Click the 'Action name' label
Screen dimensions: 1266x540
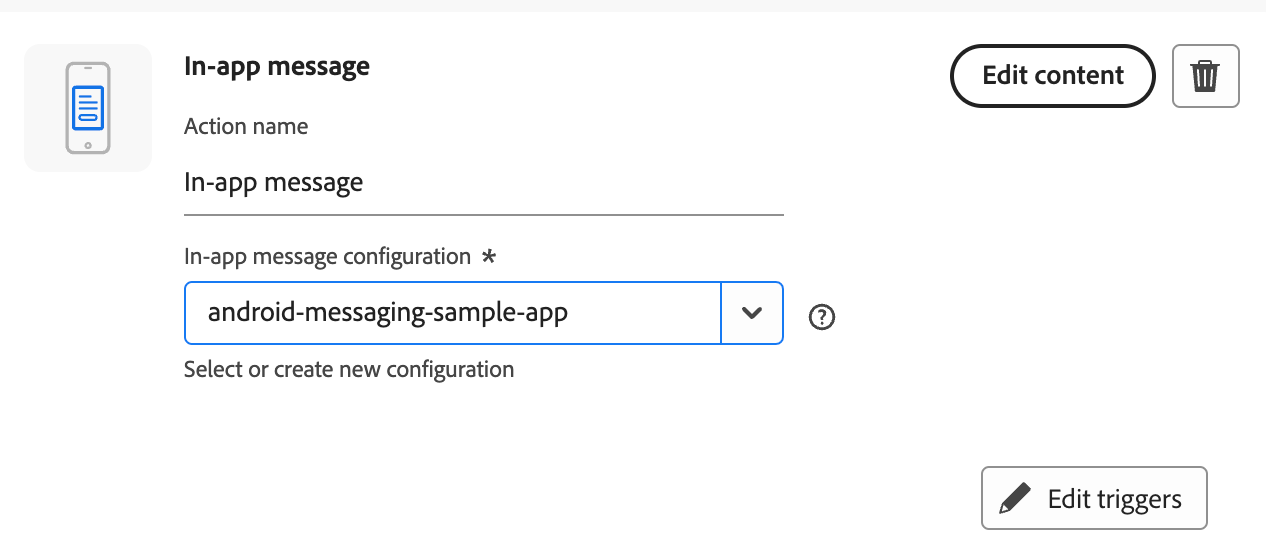(246, 127)
